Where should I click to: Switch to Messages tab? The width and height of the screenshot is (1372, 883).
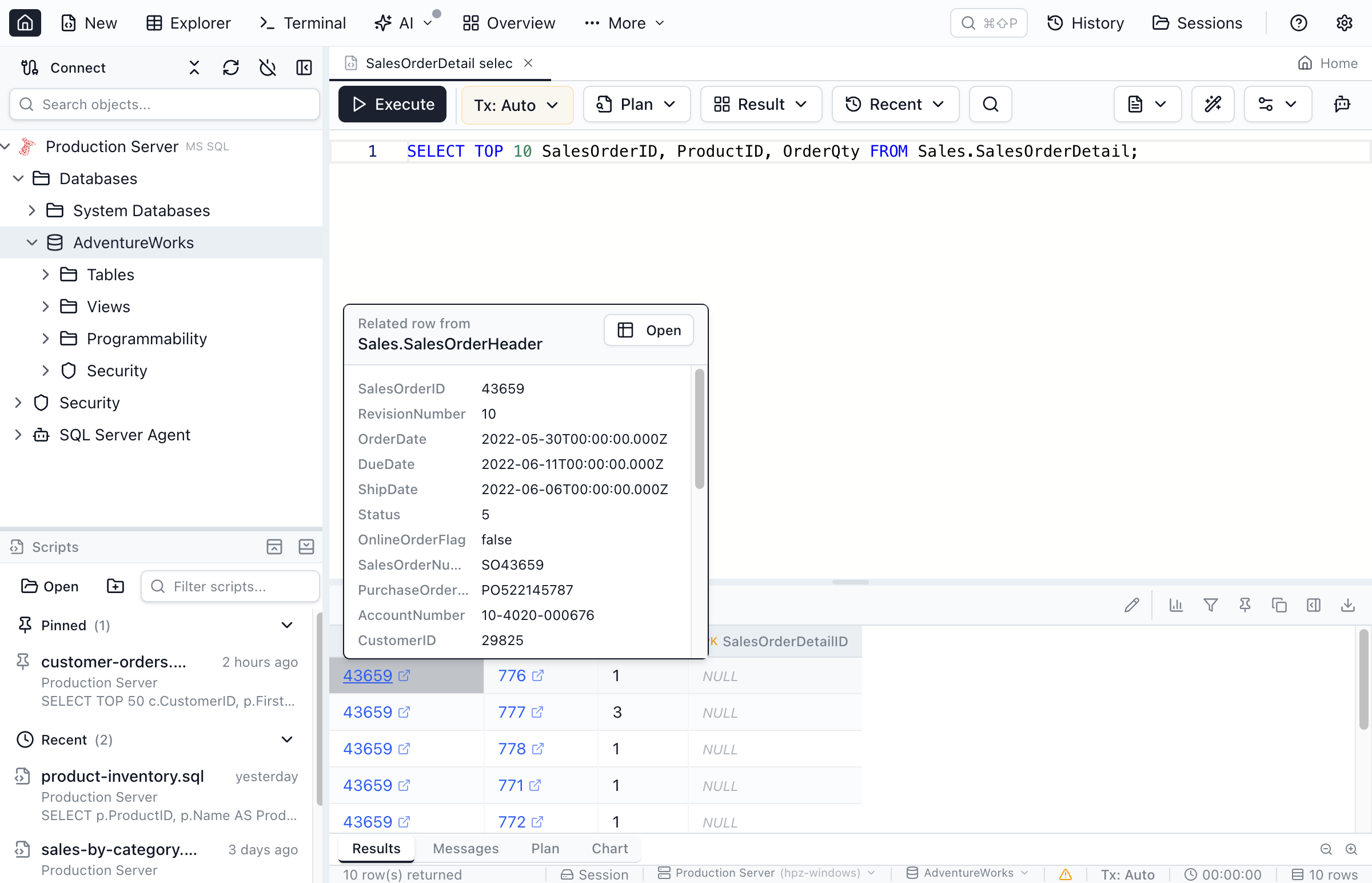click(465, 849)
